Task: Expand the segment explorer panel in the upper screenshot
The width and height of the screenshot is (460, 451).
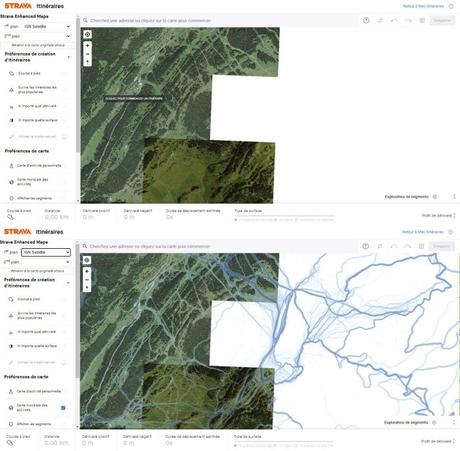Action: click(x=454, y=197)
